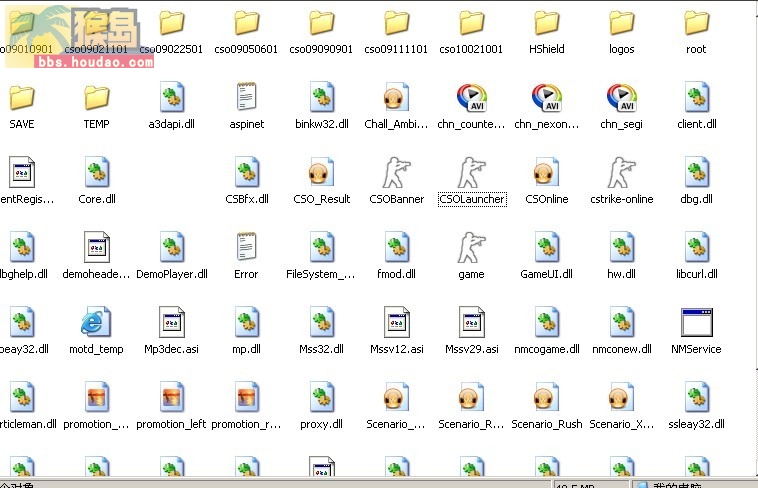The image size is (758, 488).
Task: Open the SAVE folder
Action: tap(22, 98)
